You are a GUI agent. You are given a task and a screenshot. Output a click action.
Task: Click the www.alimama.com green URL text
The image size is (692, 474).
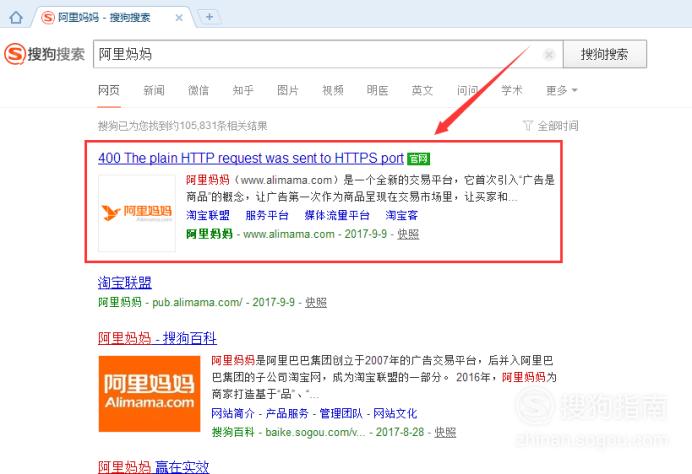tap(289, 234)
